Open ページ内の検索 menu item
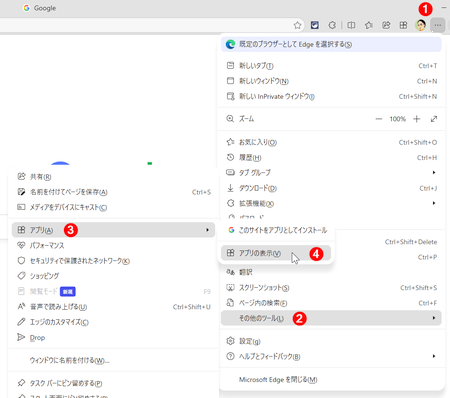The height and width of the screenshot is (398, 450). coord(331,303)
